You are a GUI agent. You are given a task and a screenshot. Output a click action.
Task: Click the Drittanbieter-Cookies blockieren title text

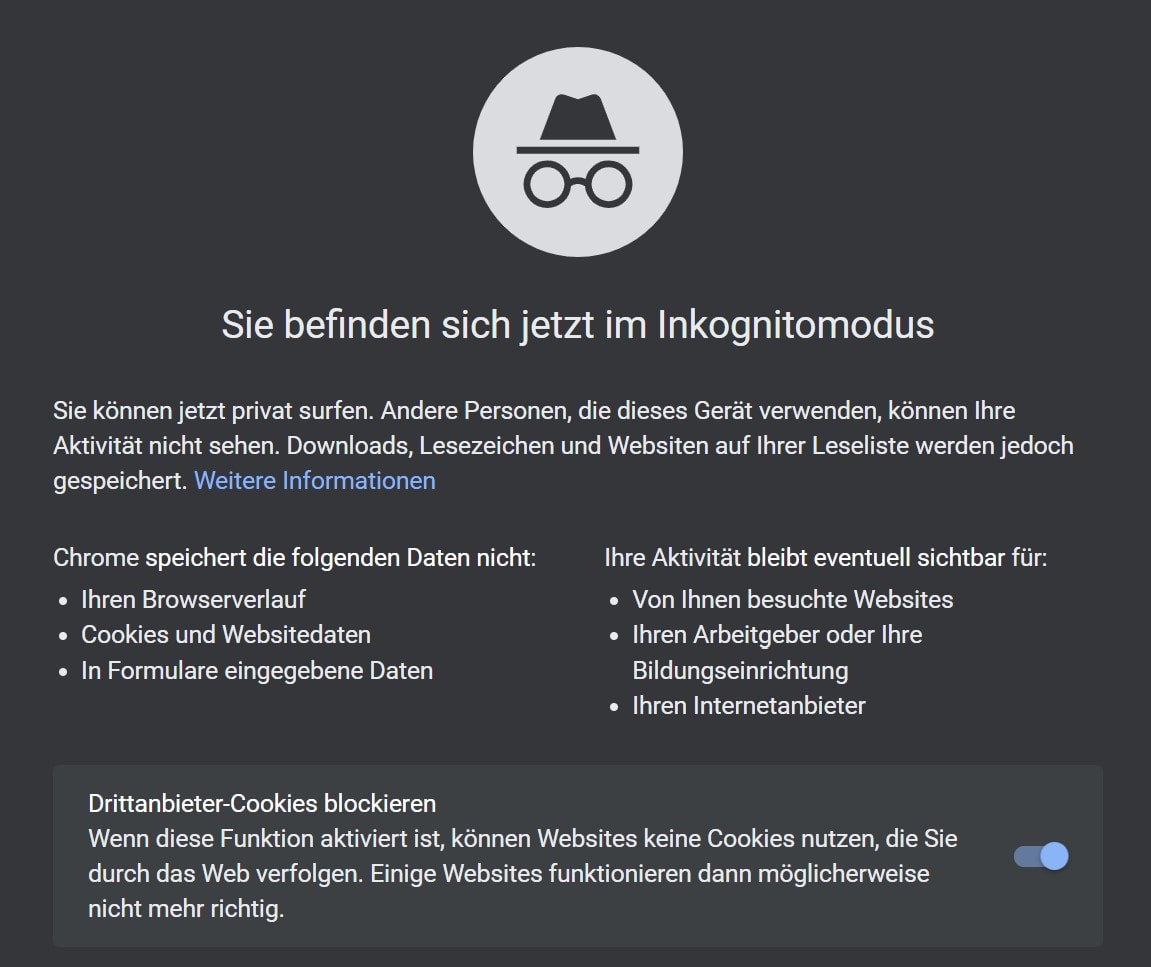(x=262, y=803)
